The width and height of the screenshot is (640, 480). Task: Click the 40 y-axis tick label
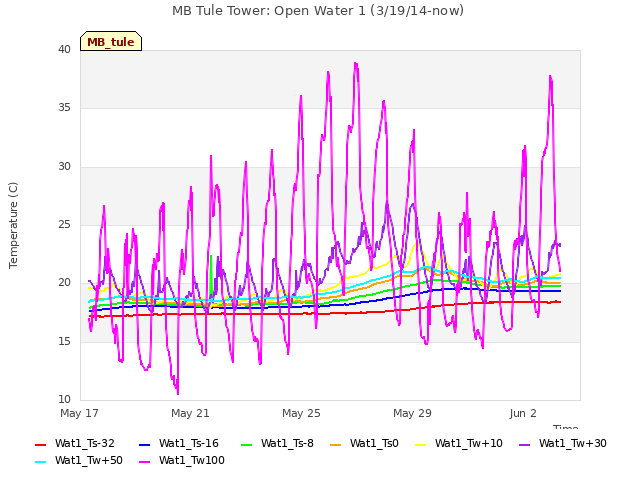pos(64,49)
